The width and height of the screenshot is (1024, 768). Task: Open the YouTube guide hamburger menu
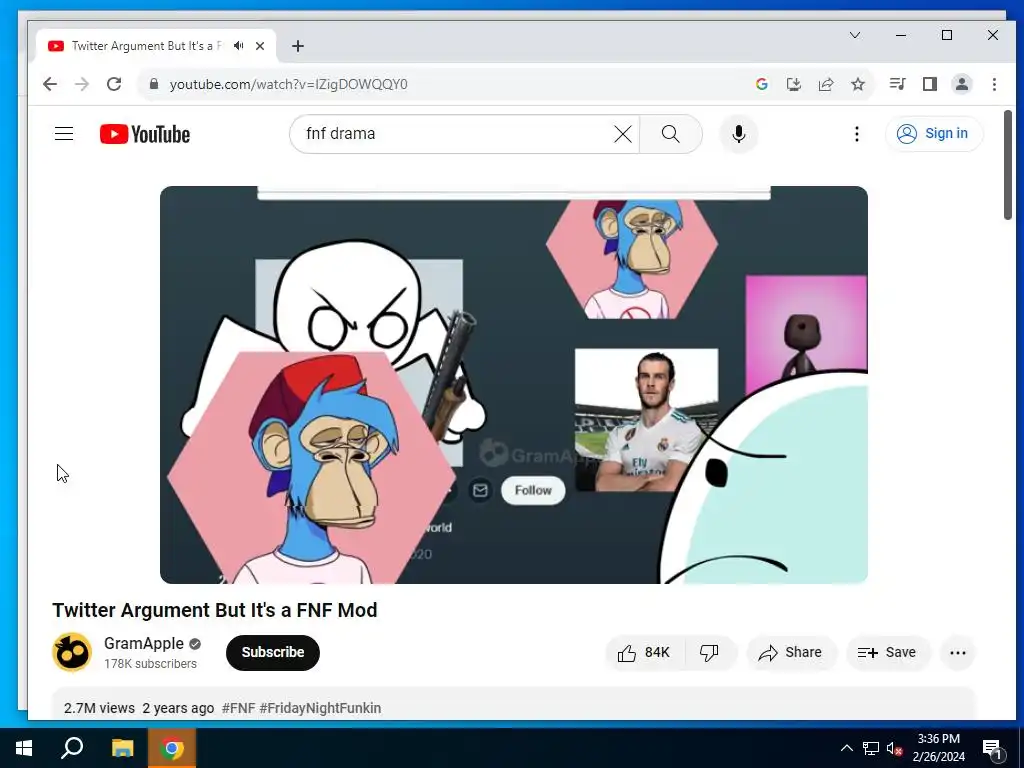[x=64, y=134]
